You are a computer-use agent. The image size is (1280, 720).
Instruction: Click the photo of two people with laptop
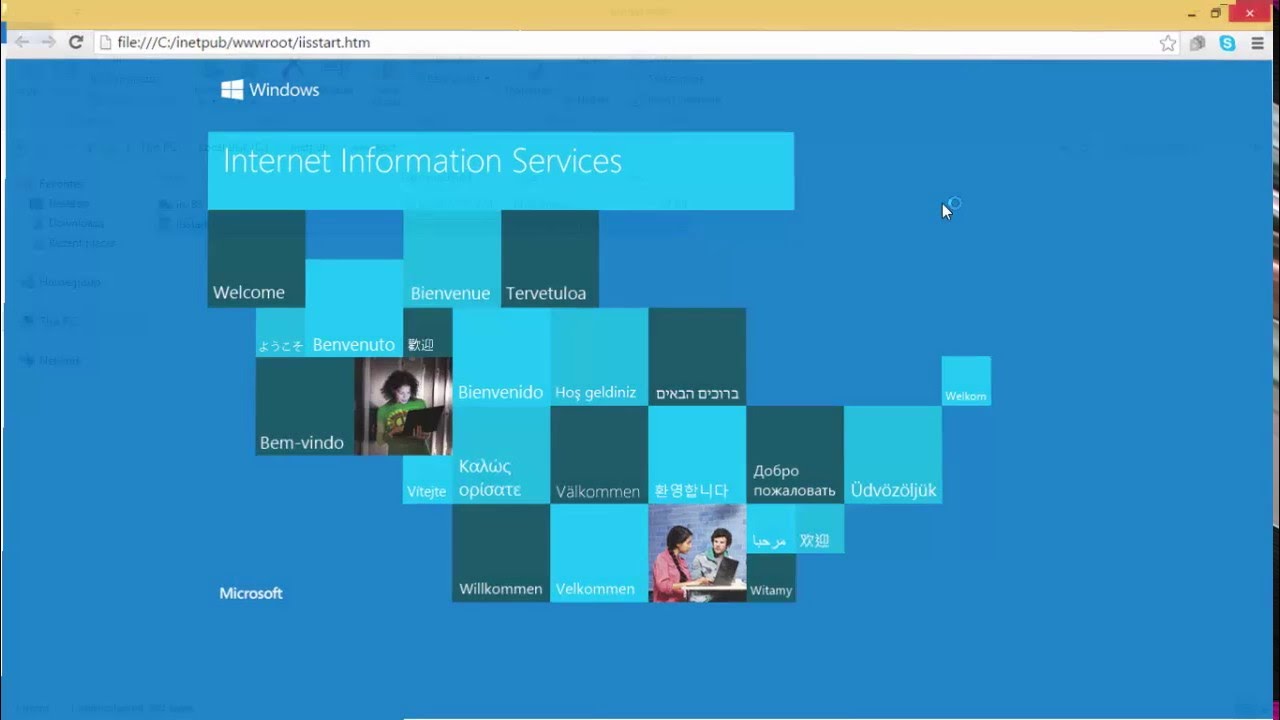[x=697, y=553]
